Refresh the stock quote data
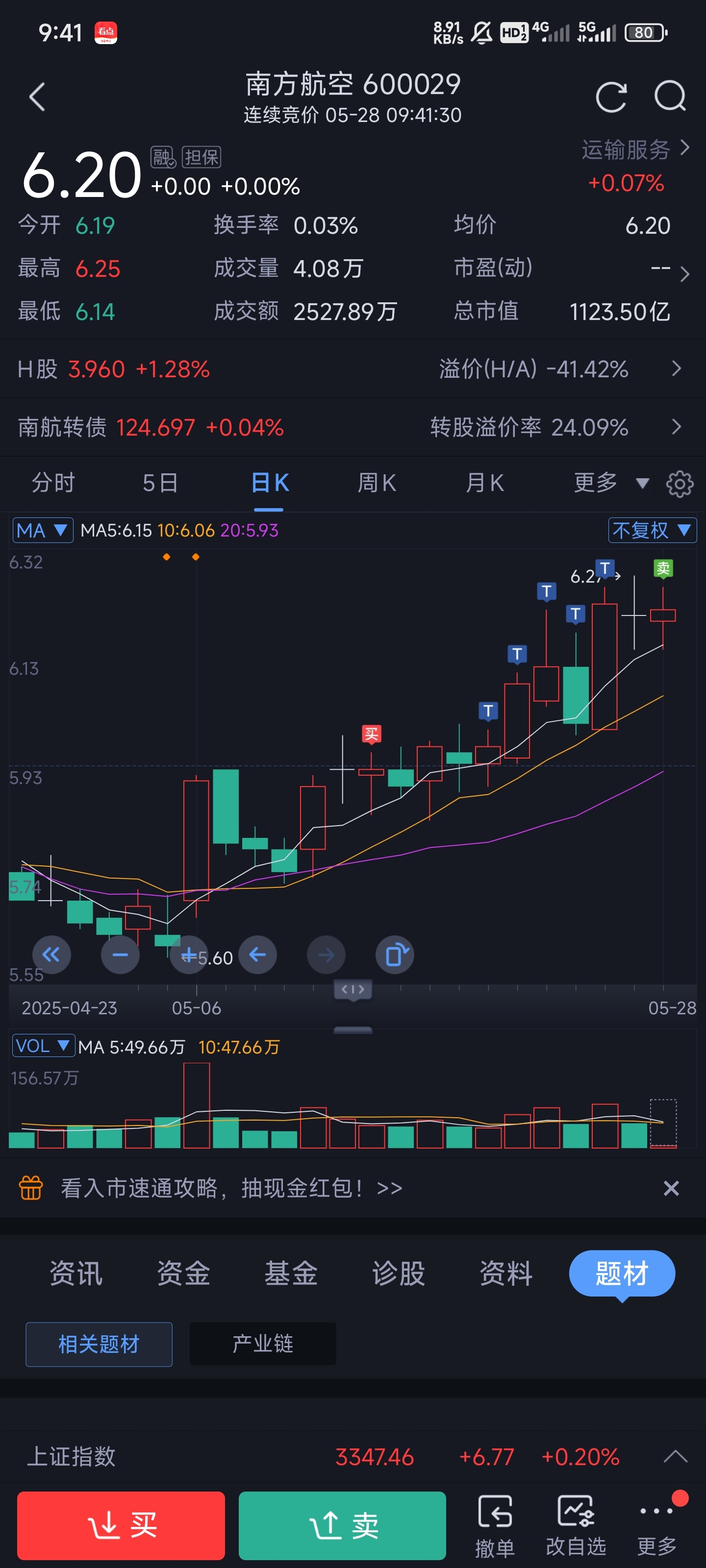706x1568 pixels. click(611, 97)
